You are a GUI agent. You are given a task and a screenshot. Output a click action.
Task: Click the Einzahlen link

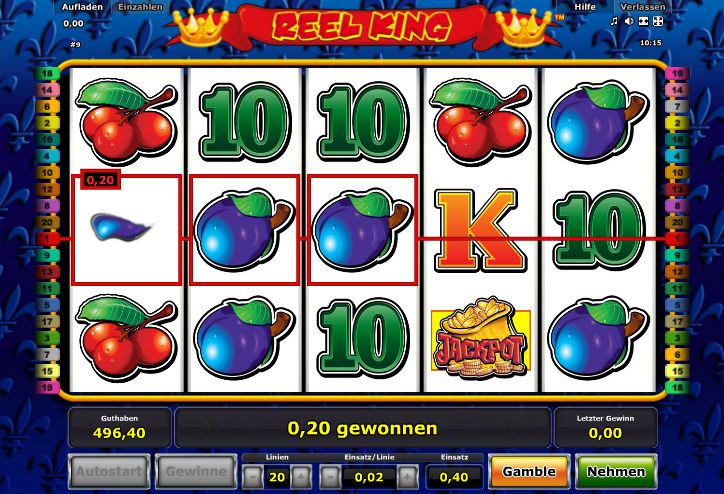[x=140, y=7]
